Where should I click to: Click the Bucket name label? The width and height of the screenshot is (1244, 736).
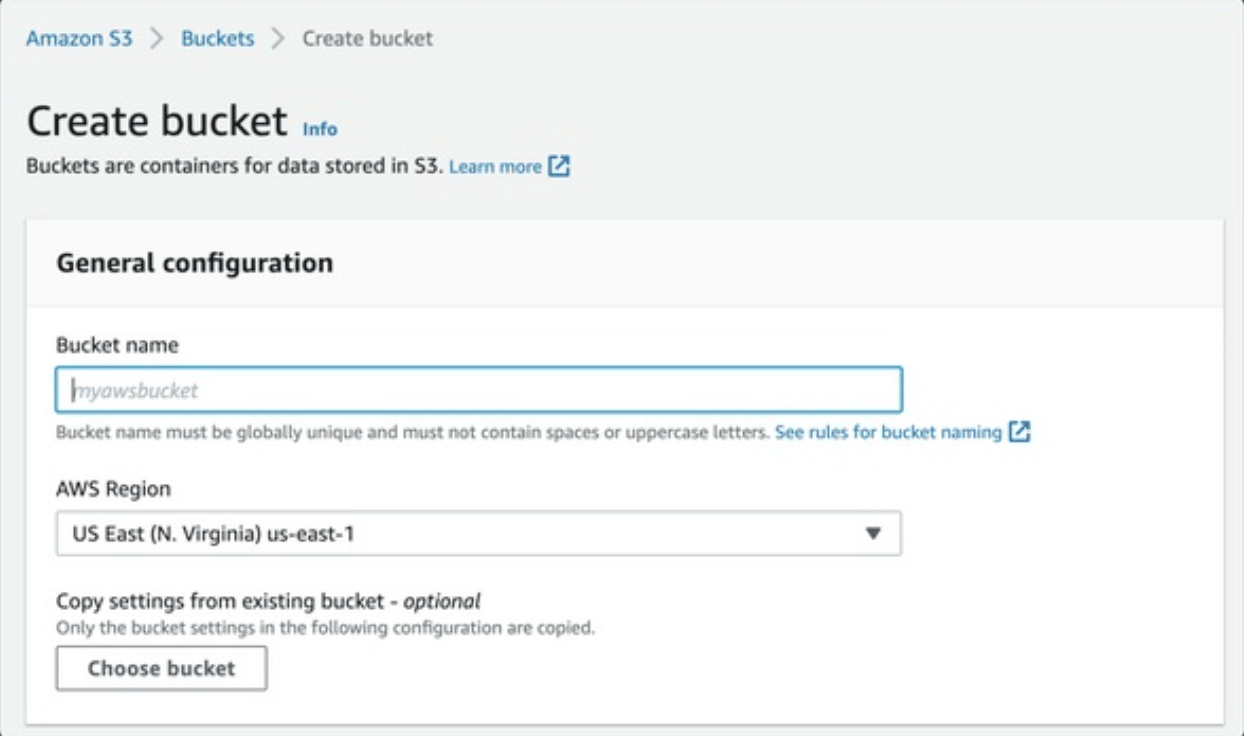(x=117, y=346)
